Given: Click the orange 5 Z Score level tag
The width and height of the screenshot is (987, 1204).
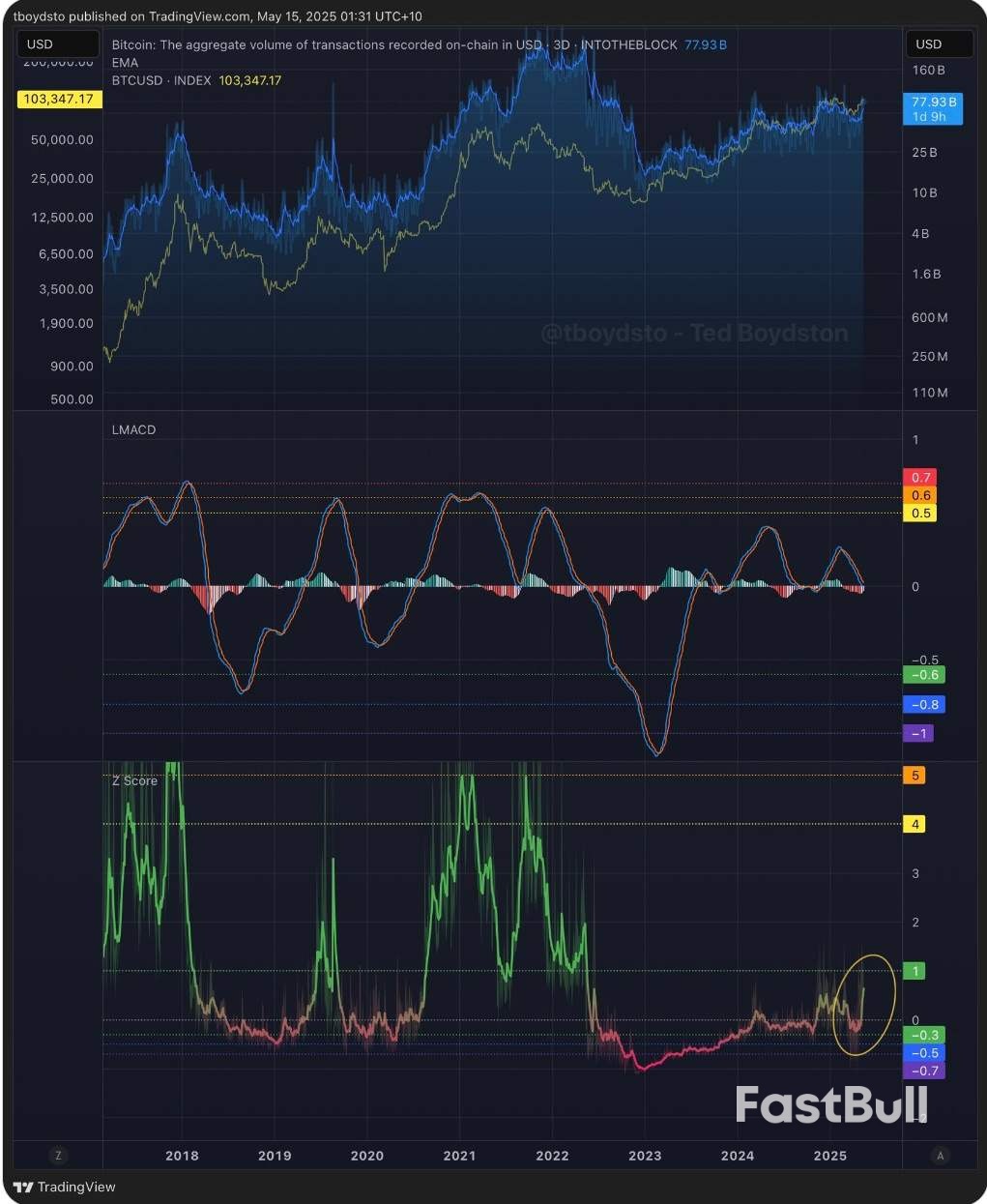Looking at the screenshot, I should pos(914,776).
